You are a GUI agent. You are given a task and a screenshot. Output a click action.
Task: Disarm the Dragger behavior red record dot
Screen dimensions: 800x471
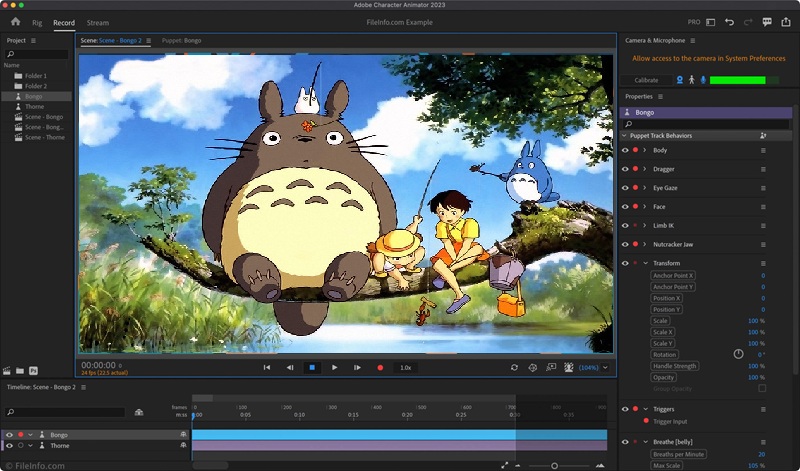tap(635, 169)
